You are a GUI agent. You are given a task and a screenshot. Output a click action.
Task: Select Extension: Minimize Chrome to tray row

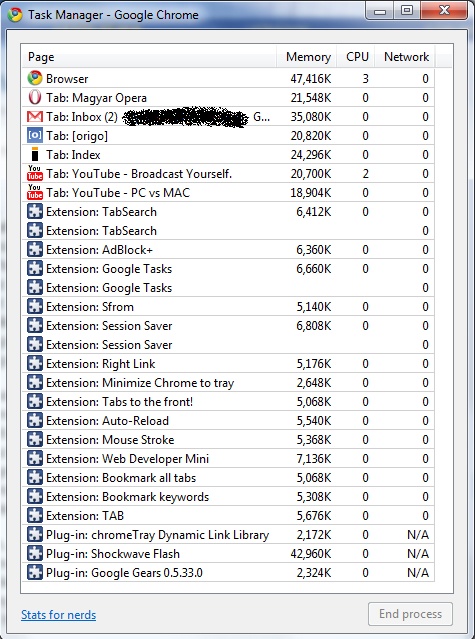pyautogui.click(x=228, y=382)
